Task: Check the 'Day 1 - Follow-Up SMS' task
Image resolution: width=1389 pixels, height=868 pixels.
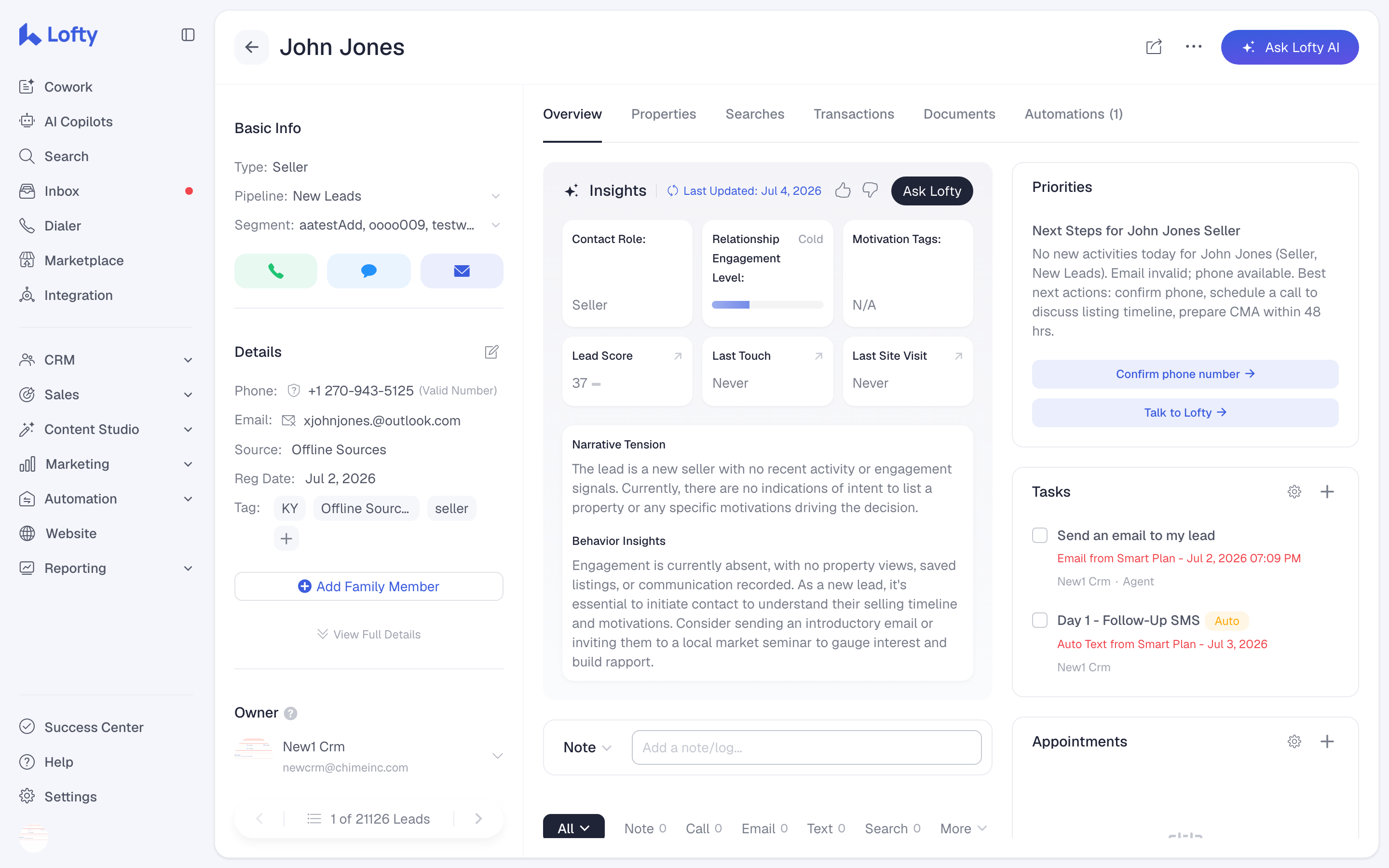Action: pos(1039,621)
